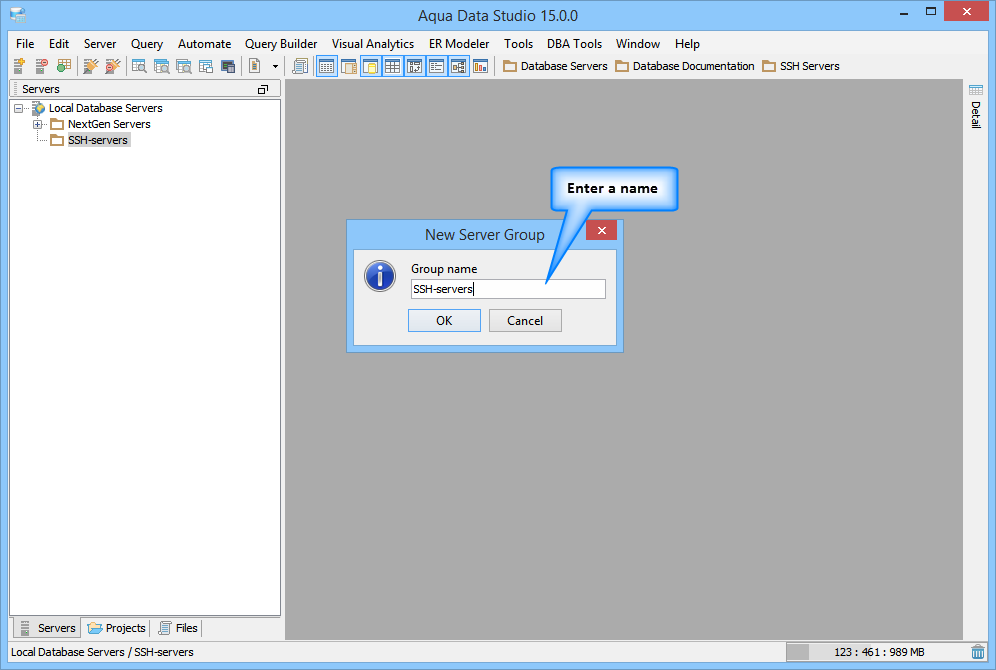Screen dimensions: 996x670
Task: Open the Server menu
Action: (x=100, y=44)
